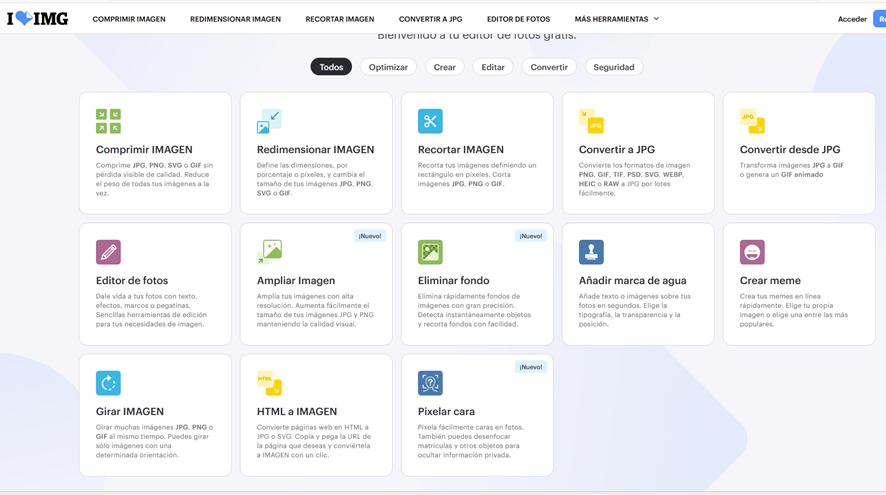Open REDIMENSIONAR IMAGEN in the top navigation
The width and height of the screenshot is (886, 495).
pyautogui.click(x=235, y=19)
